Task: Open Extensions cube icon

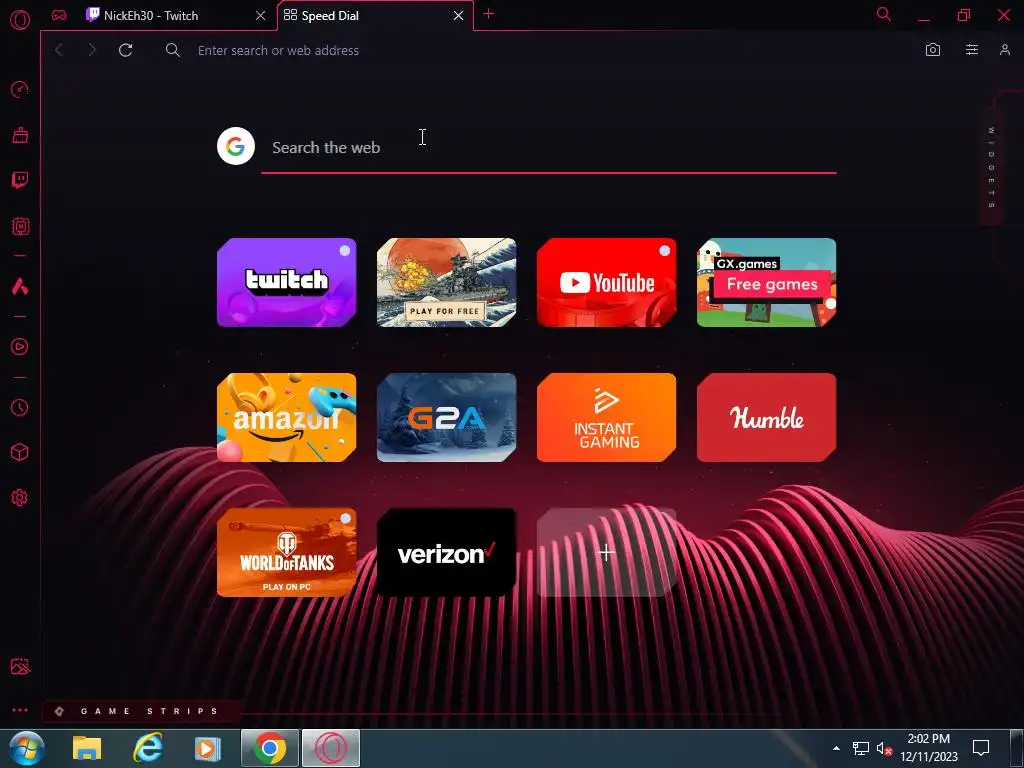Action: (20, 452)
